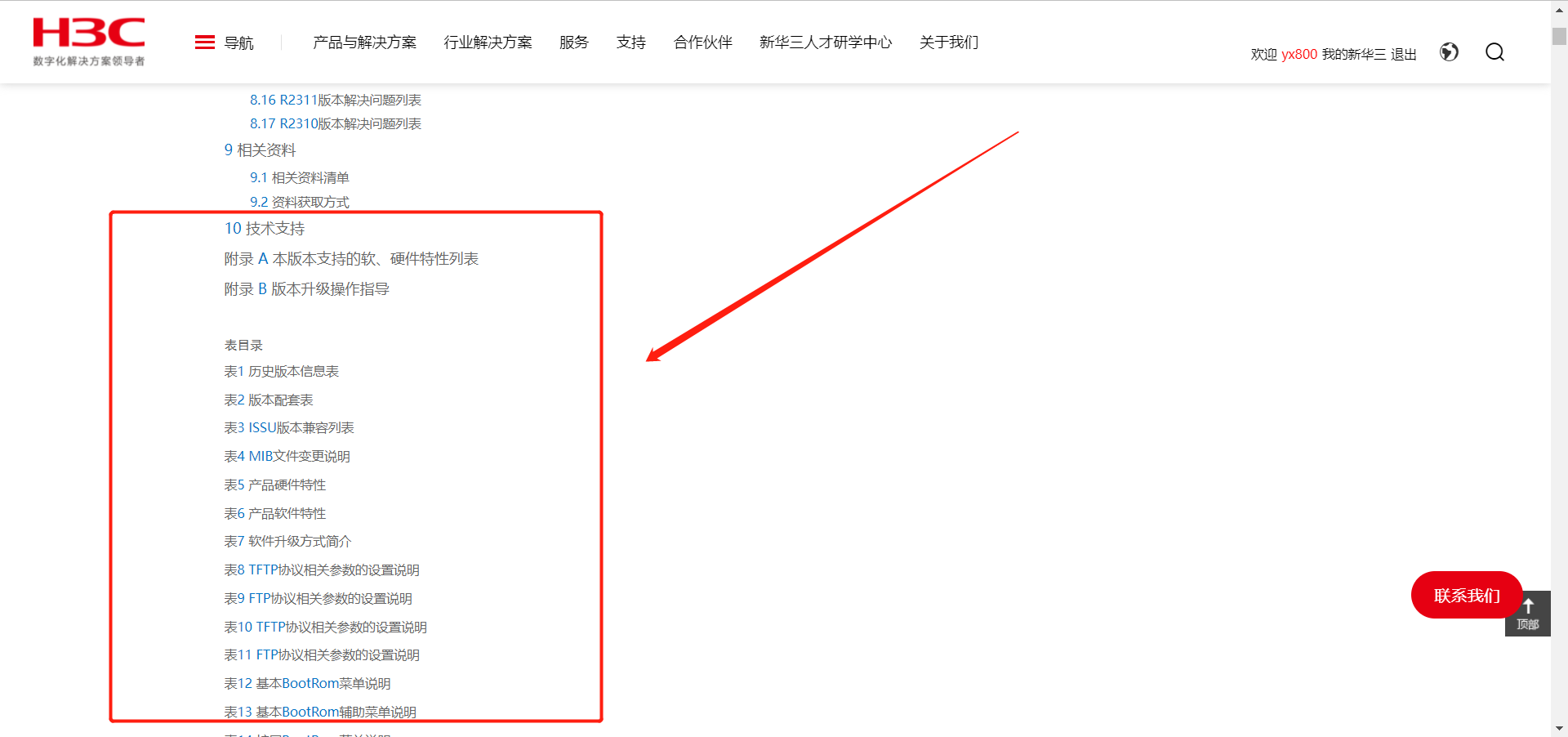Open 表9 FTP协议相关参数的设置说明 link
This screenshot has width=1568, height=737.
pyautogui.click(x=318, y=598)
